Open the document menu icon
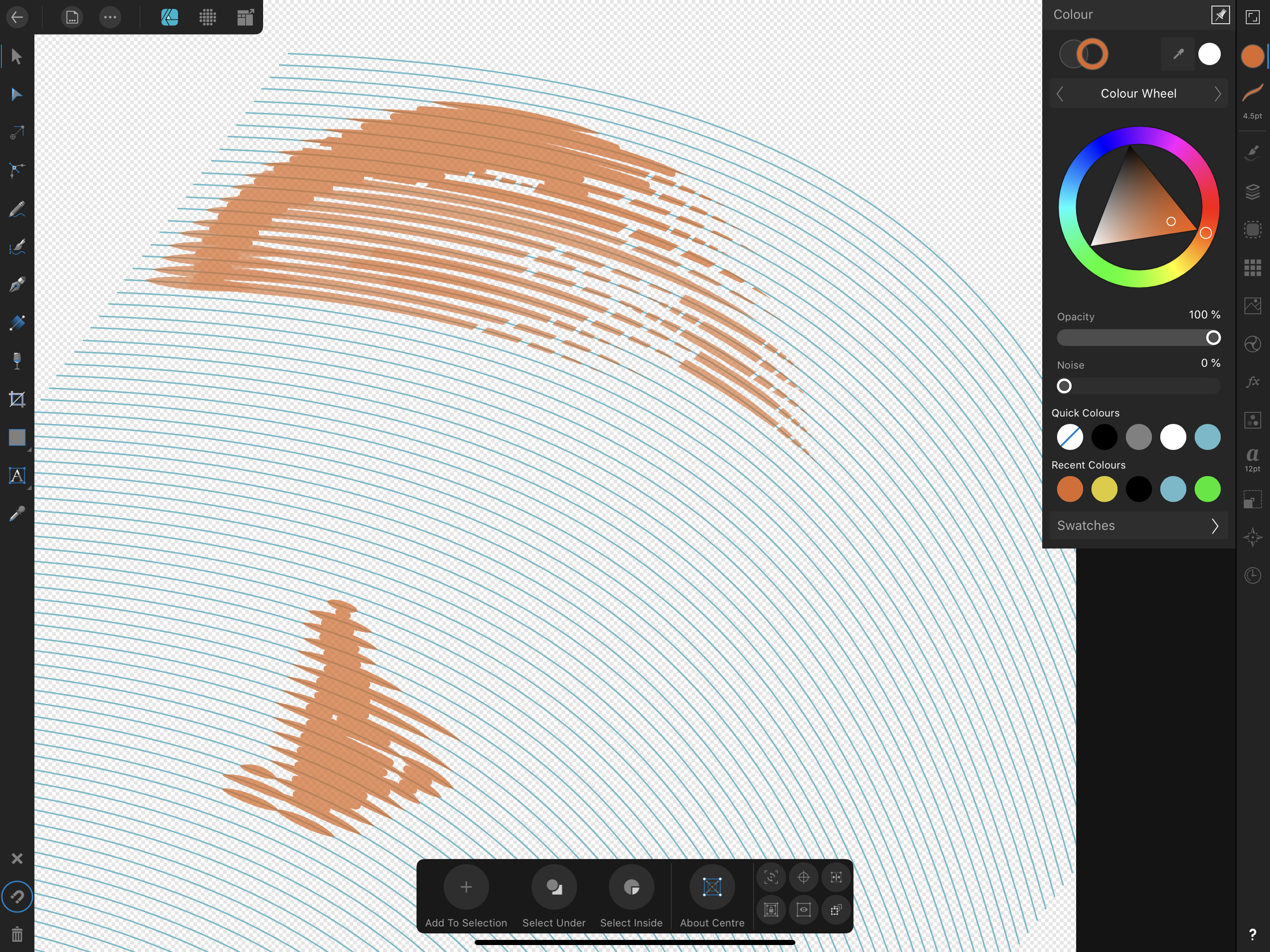The height and width of the screenshot is (952, 1270). pos(72,17)
